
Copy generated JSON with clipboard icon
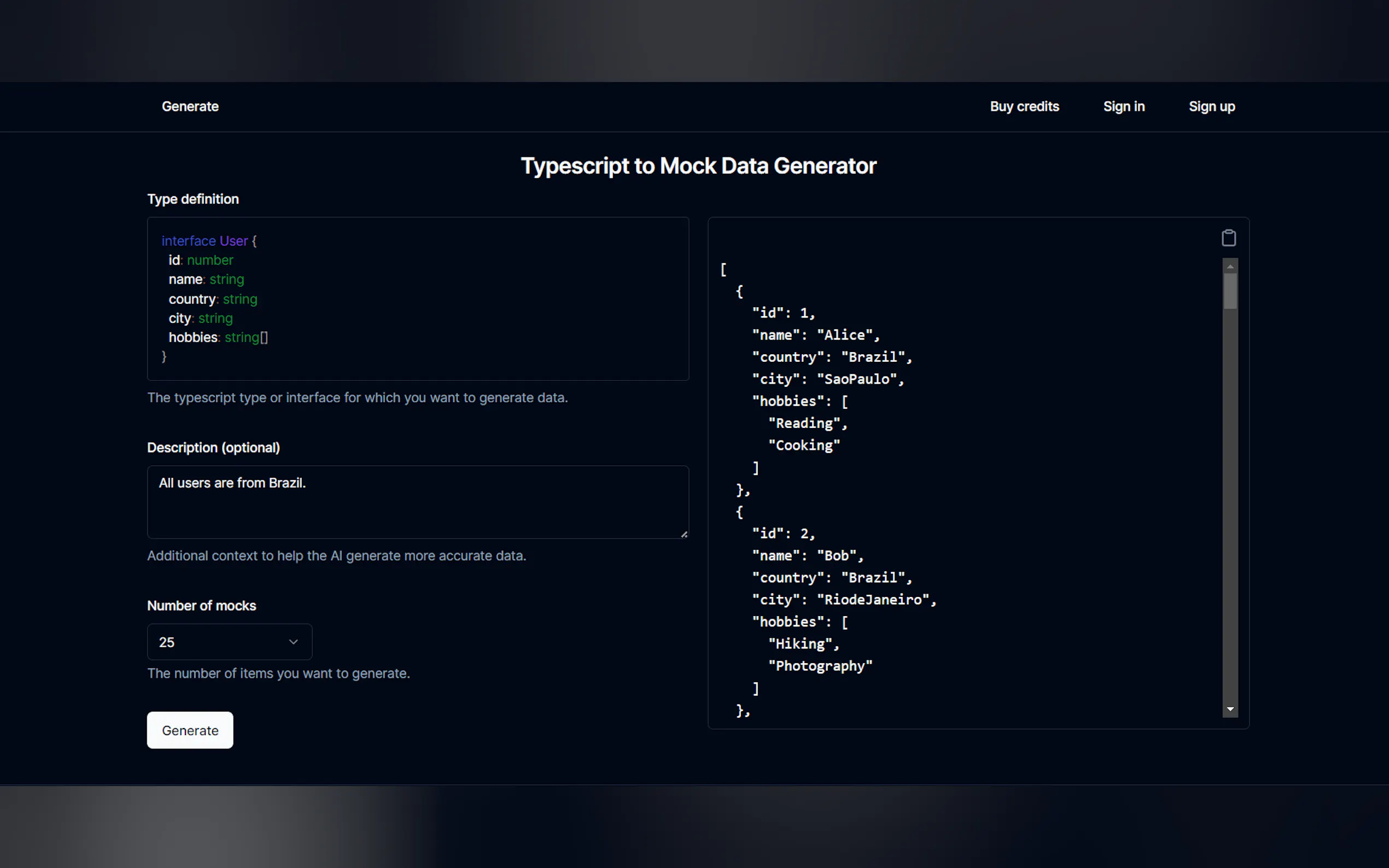pos(1228,238)
